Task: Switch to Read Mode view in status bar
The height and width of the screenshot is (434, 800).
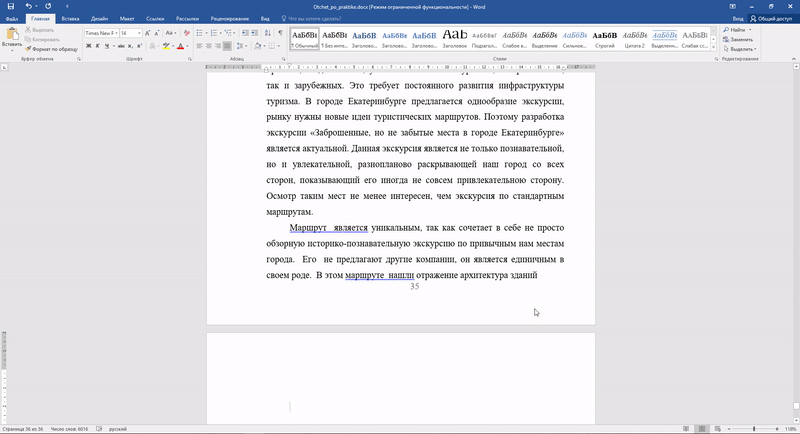Action: (686, 429)
